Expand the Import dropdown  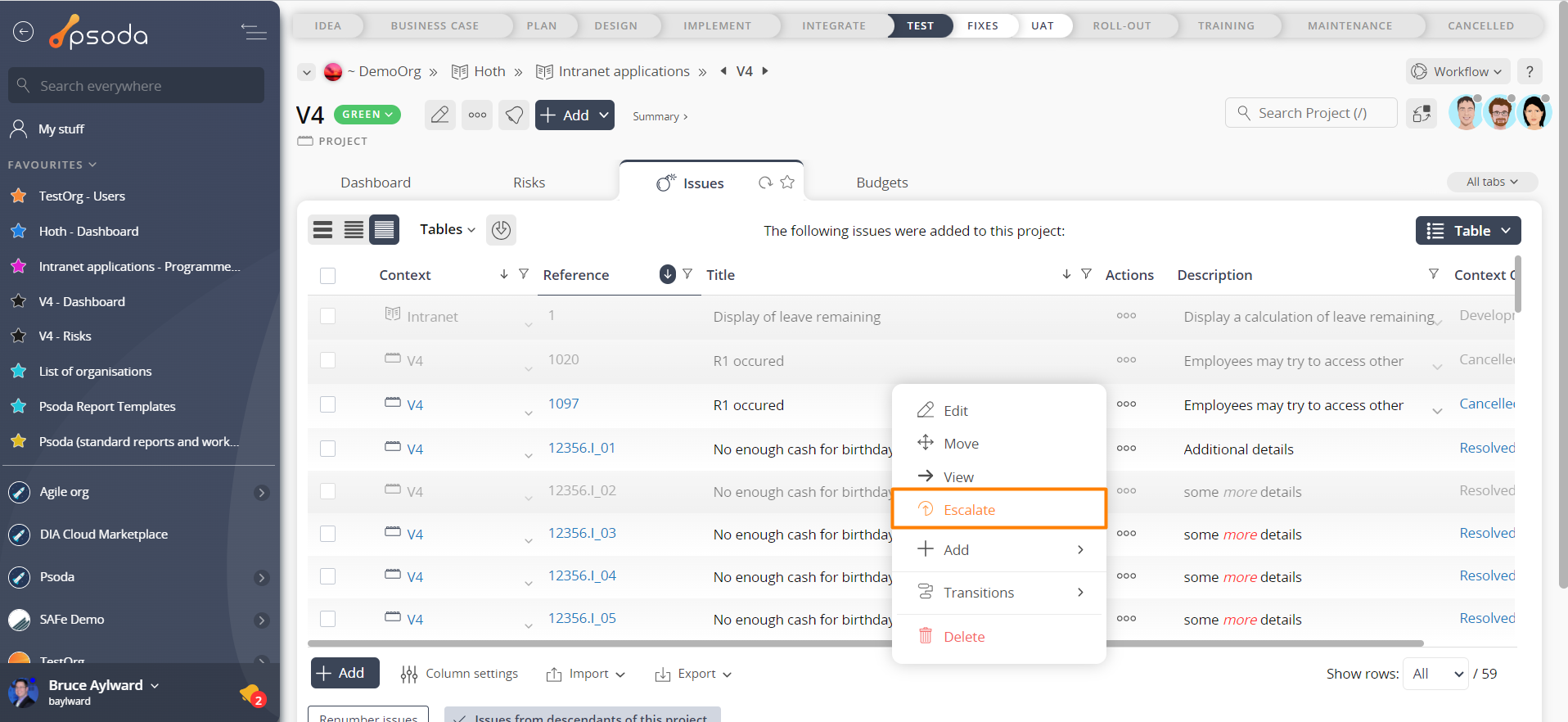pos(586,674)
